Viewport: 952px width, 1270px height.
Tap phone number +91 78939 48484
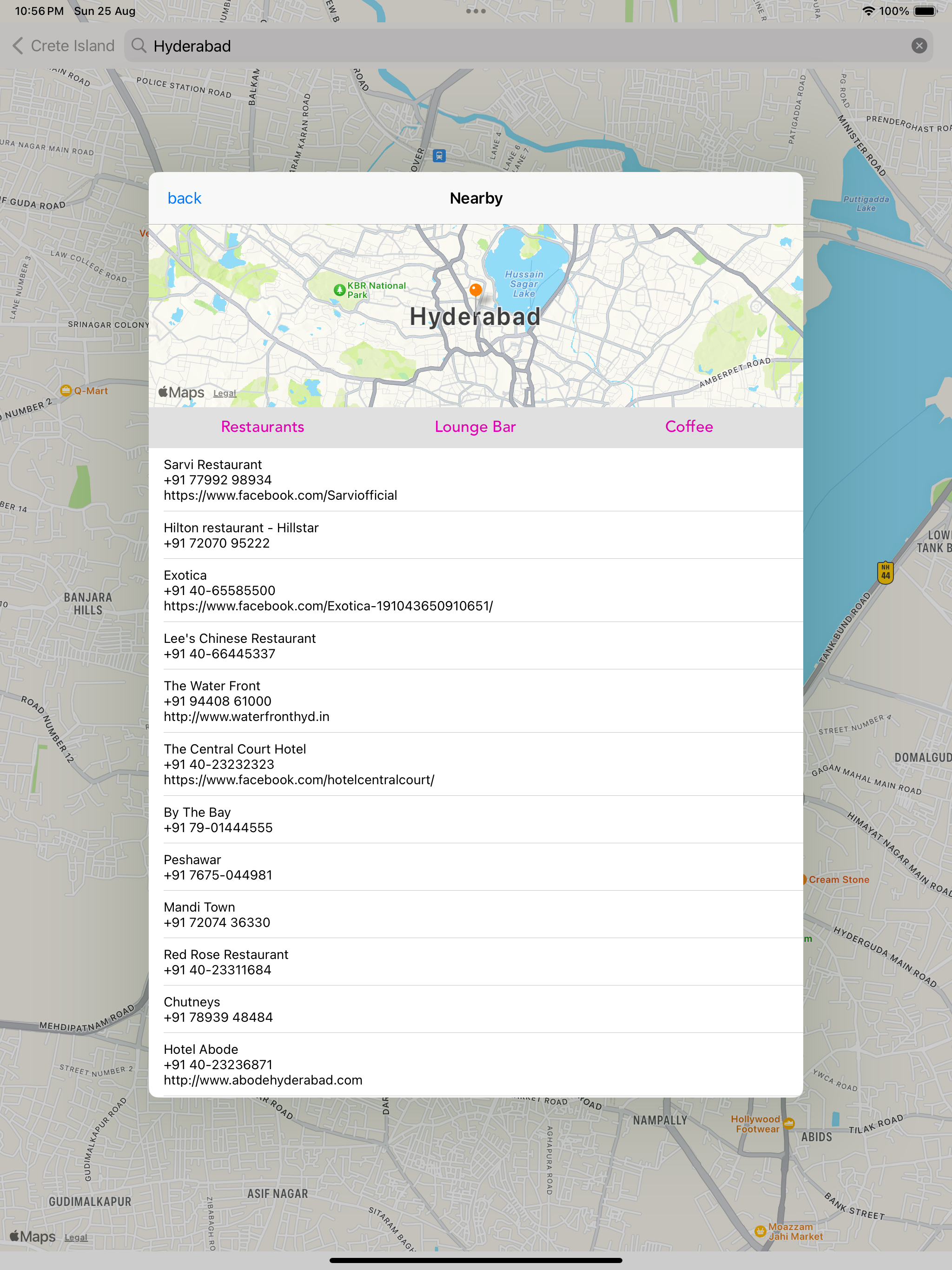click(x=218, y=1018)
